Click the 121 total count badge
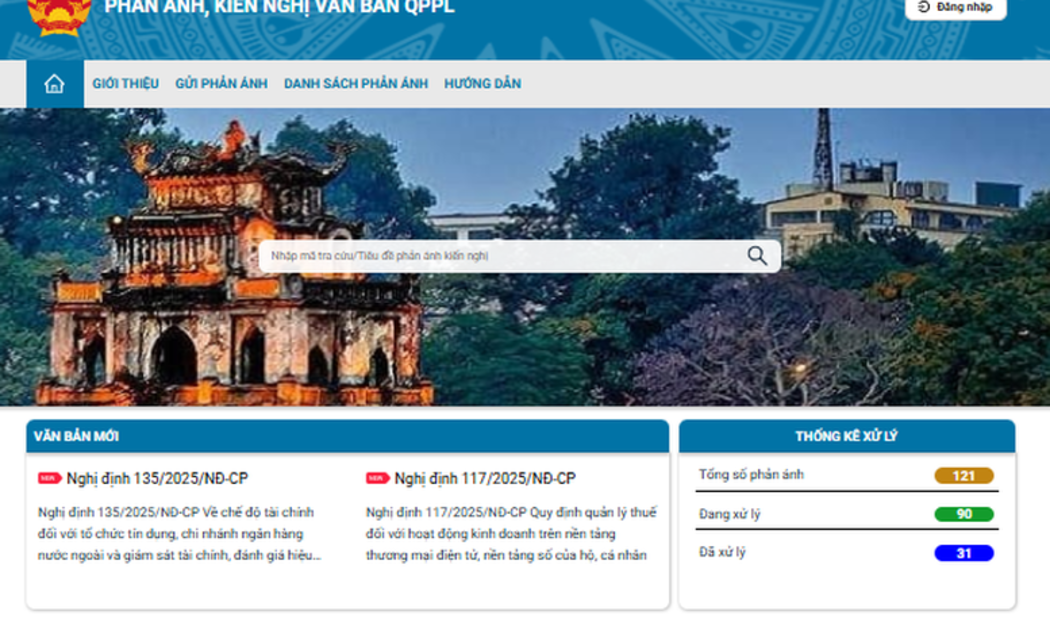This screenshot has width=1050, height=630. [964, 475]
